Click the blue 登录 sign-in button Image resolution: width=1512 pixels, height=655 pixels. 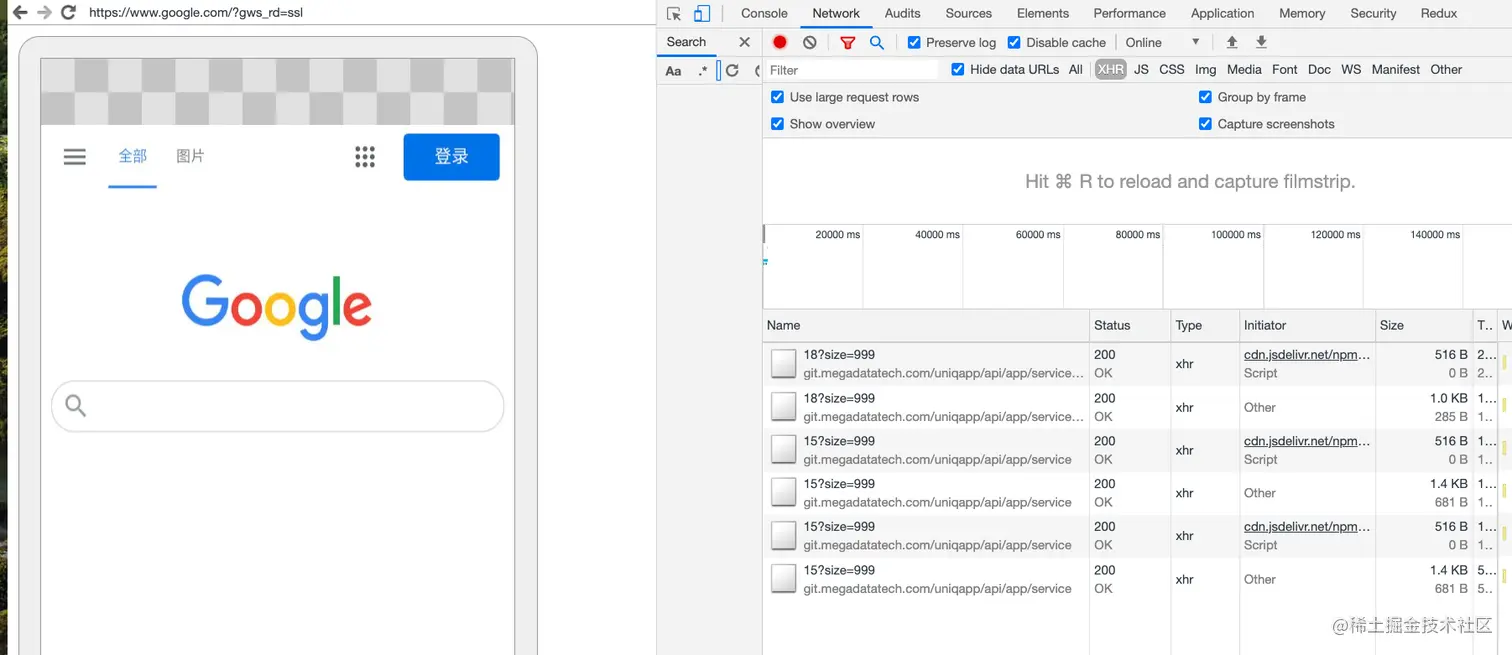coord(451,157)
